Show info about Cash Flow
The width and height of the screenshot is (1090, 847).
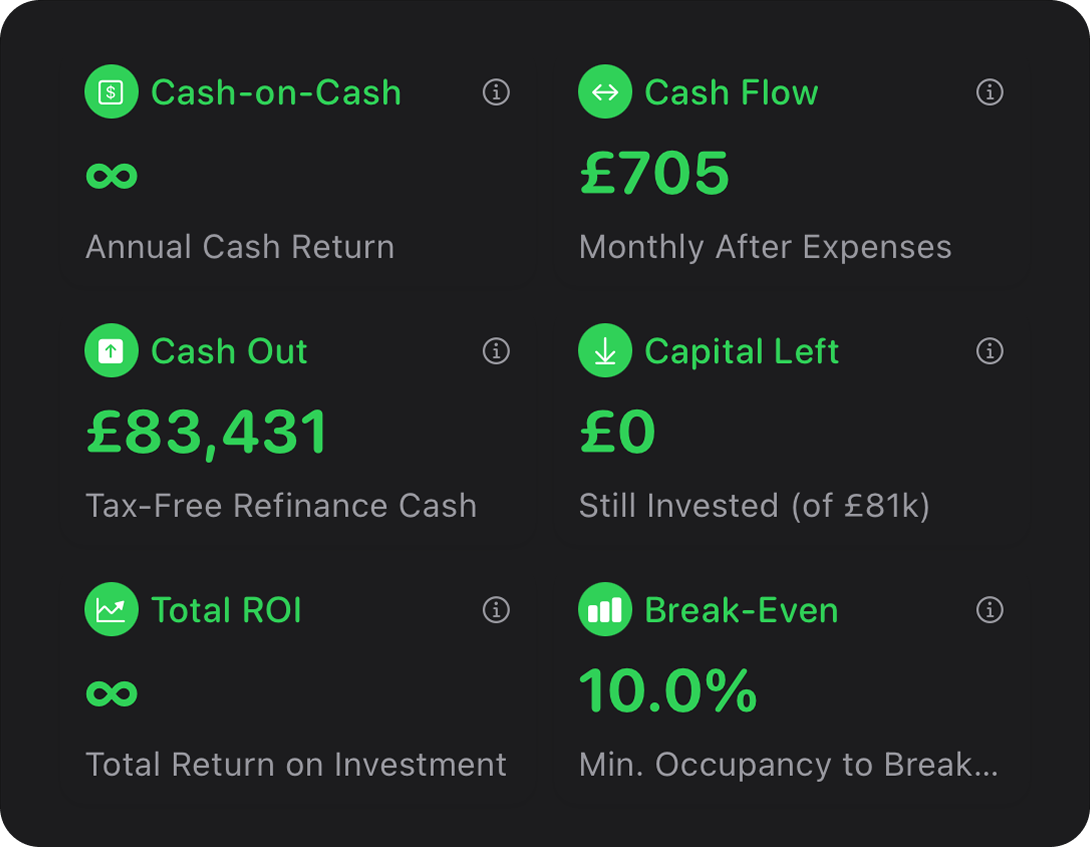pos(989,92)
